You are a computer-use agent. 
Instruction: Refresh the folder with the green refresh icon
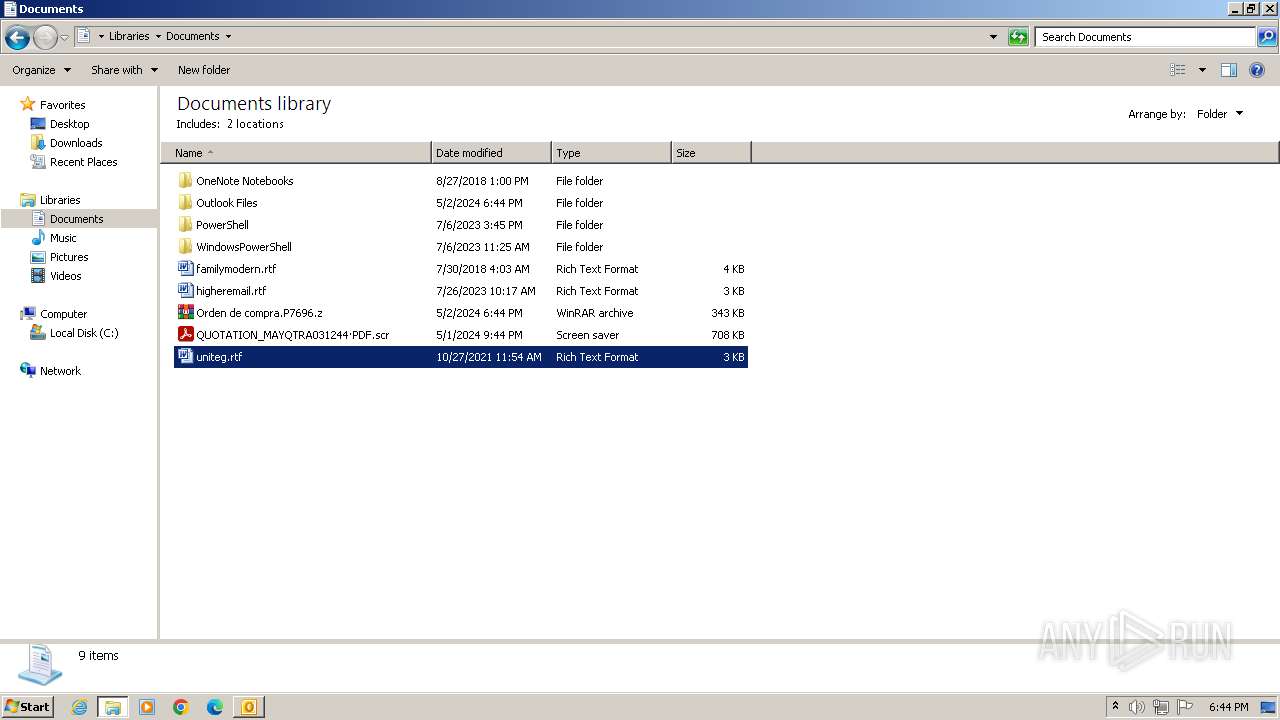pos(1018,37)
